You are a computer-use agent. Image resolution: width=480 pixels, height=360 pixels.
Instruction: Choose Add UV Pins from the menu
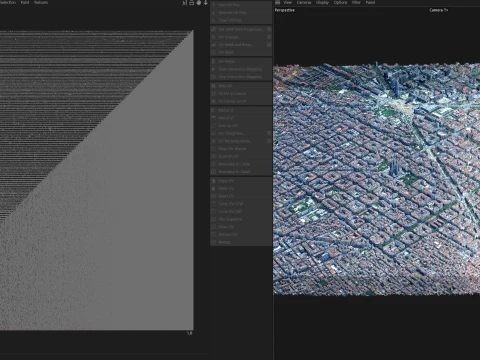[241, 5]
